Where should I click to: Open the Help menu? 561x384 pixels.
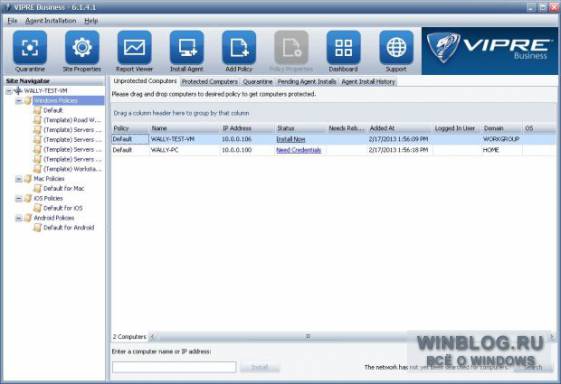[91, 21]
